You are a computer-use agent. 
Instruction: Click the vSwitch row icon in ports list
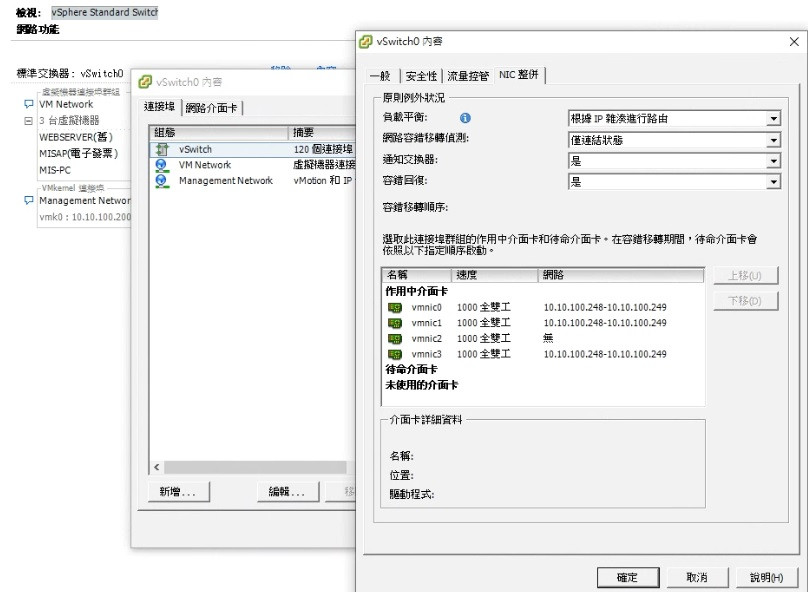click(x=162, y=149)
